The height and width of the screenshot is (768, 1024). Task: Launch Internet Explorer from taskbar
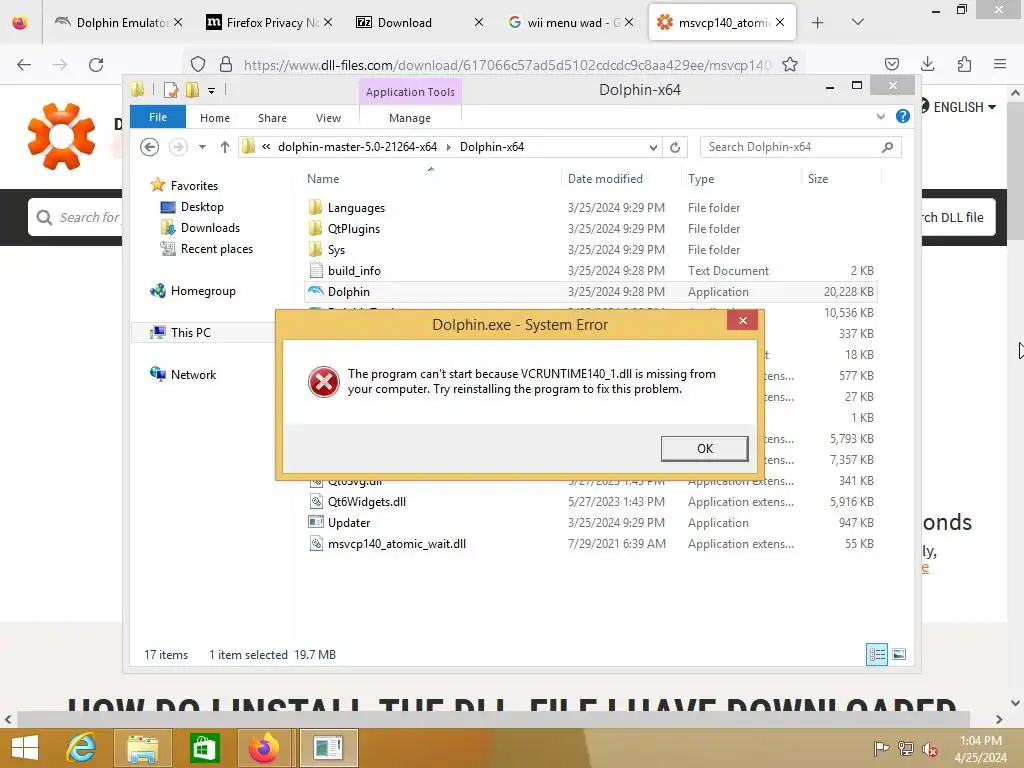point(81,748)
